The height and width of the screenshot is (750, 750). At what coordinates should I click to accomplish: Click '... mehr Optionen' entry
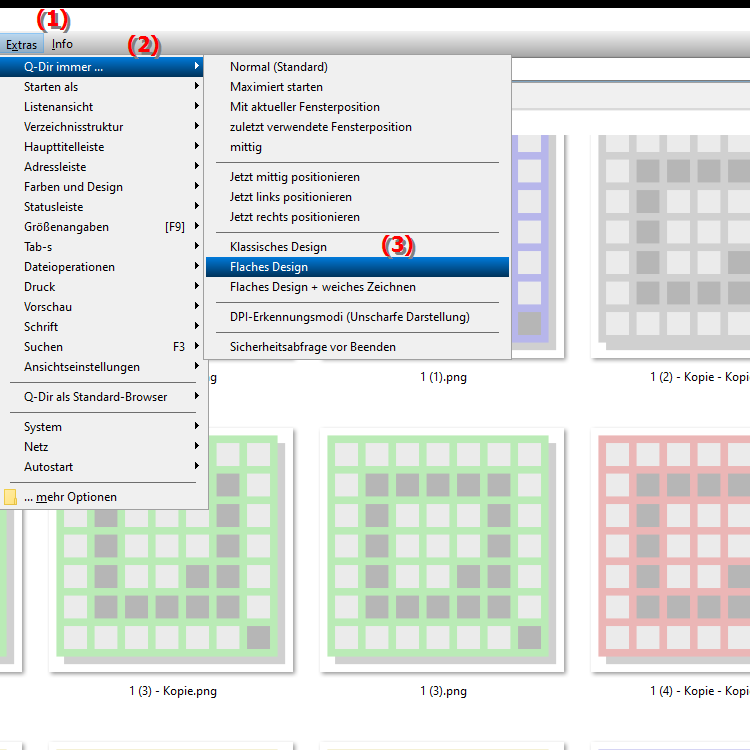tap(102, 497)
